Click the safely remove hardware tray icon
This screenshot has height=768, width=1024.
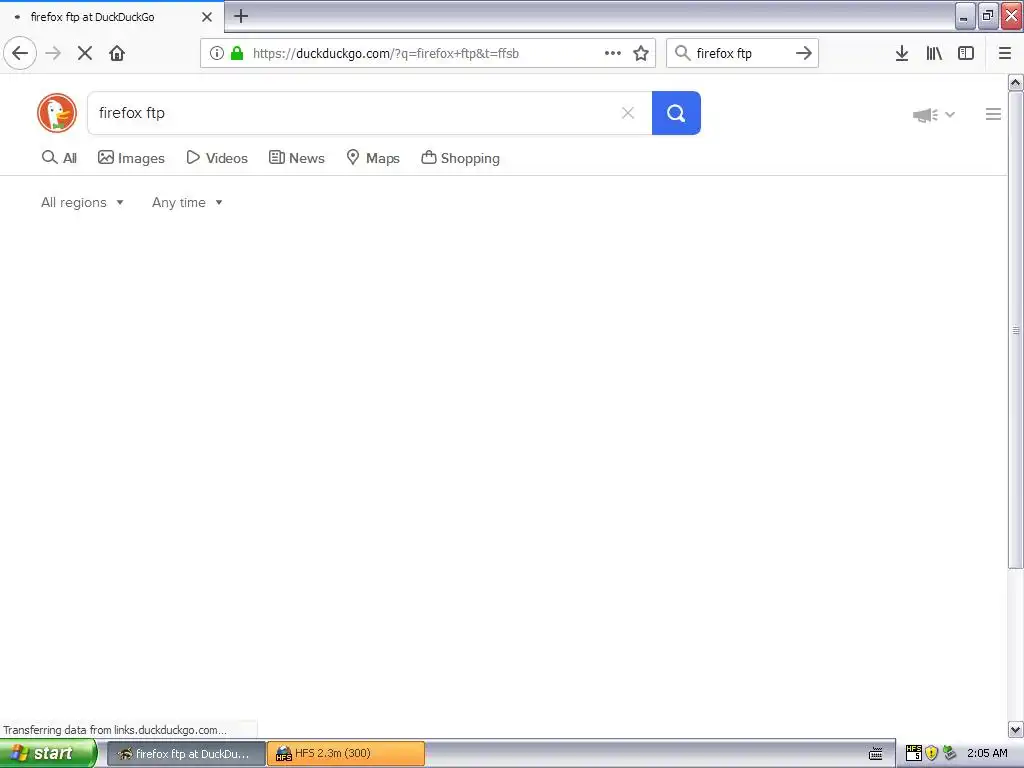[950, 753]
